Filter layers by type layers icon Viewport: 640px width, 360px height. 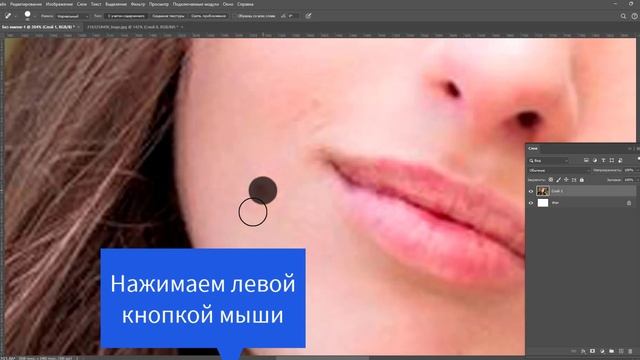click(x=603, y=160)
